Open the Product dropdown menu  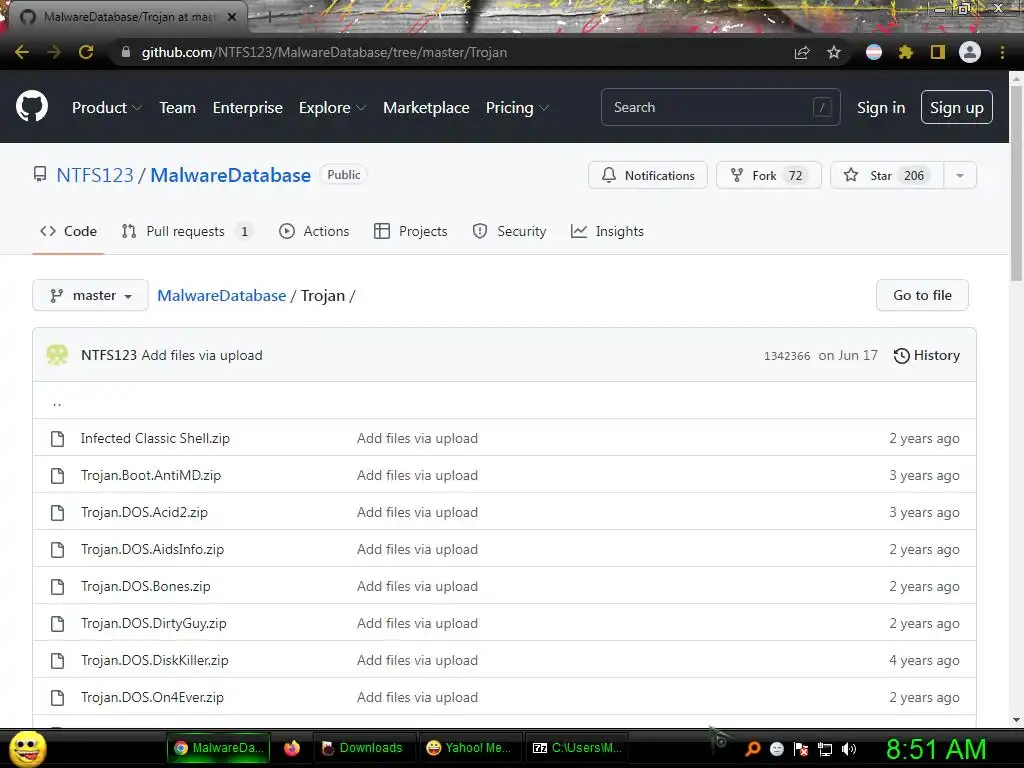pos(107,108)
